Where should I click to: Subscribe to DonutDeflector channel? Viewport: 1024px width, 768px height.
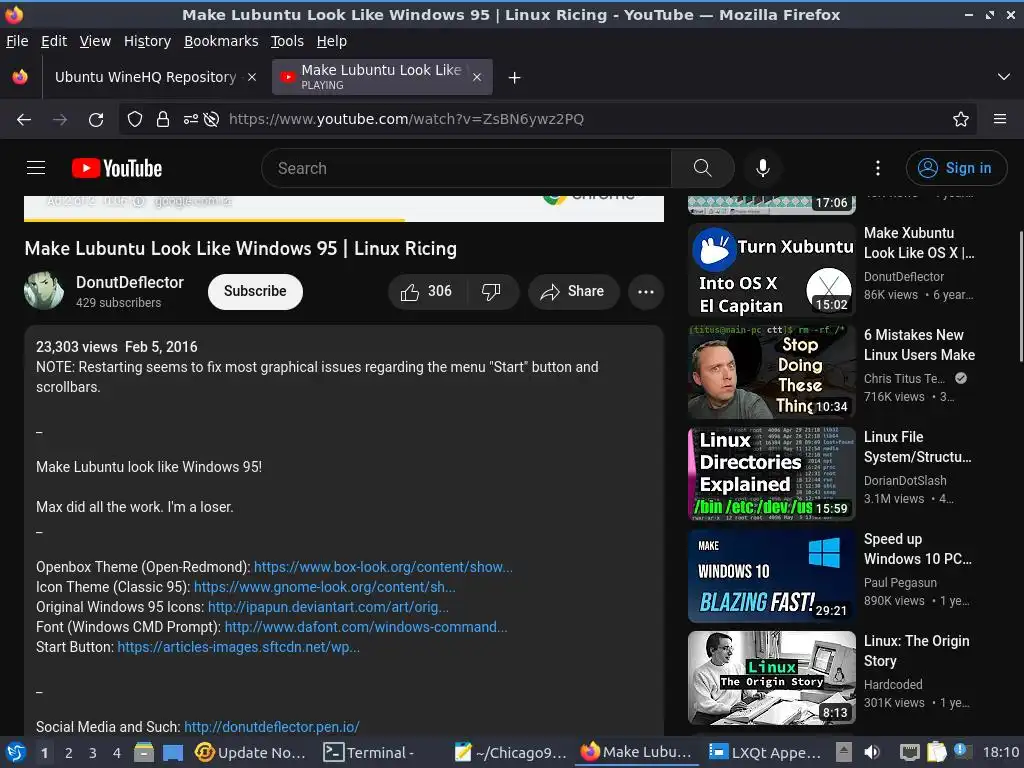tap(255, 291)
